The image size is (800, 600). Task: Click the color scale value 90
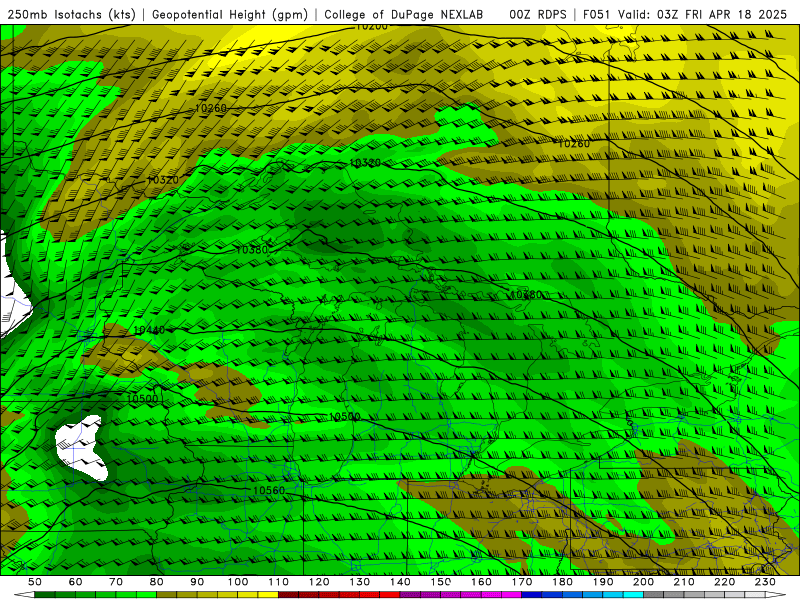197,582
